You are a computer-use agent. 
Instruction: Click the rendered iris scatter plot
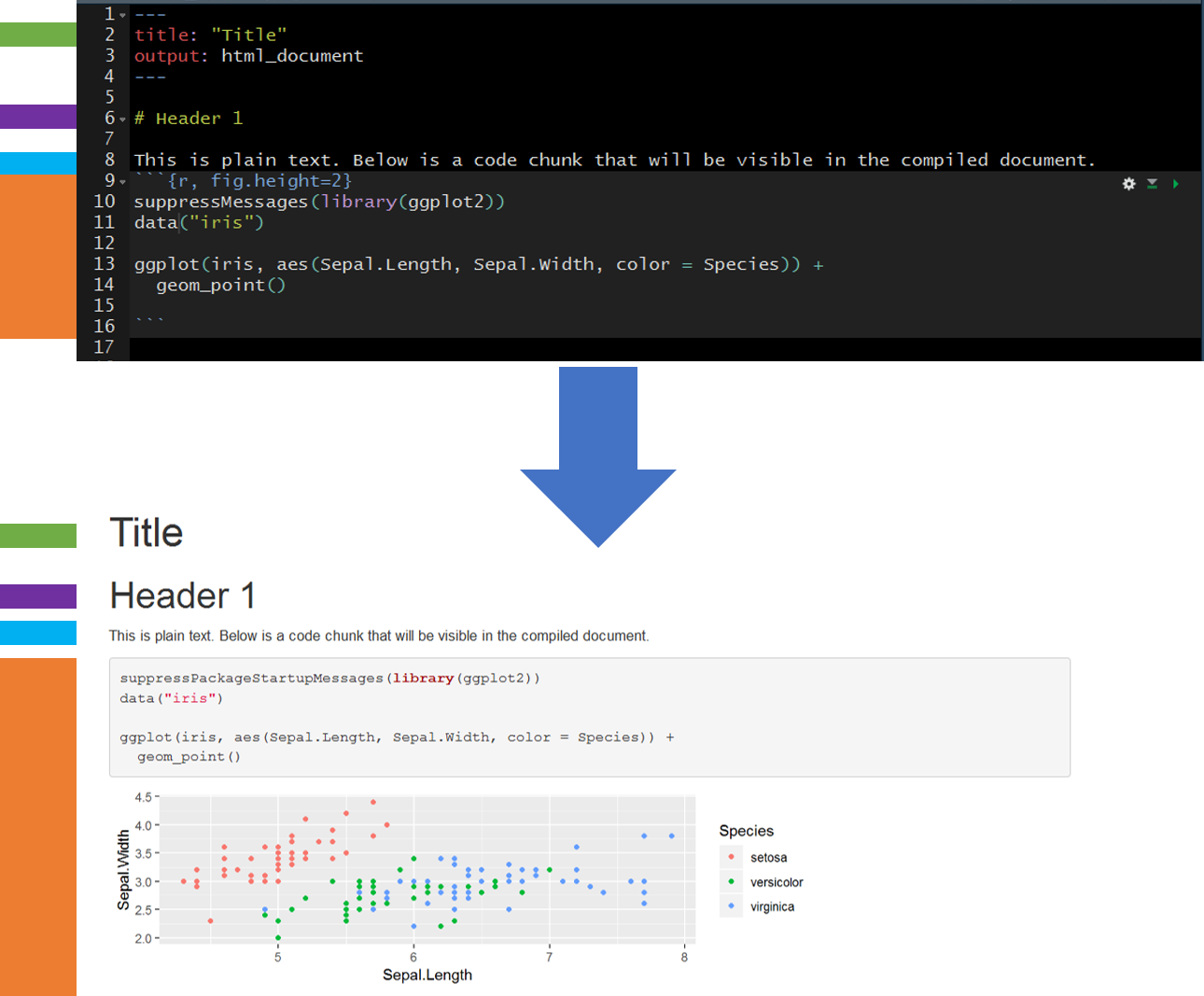click(427, 869)
